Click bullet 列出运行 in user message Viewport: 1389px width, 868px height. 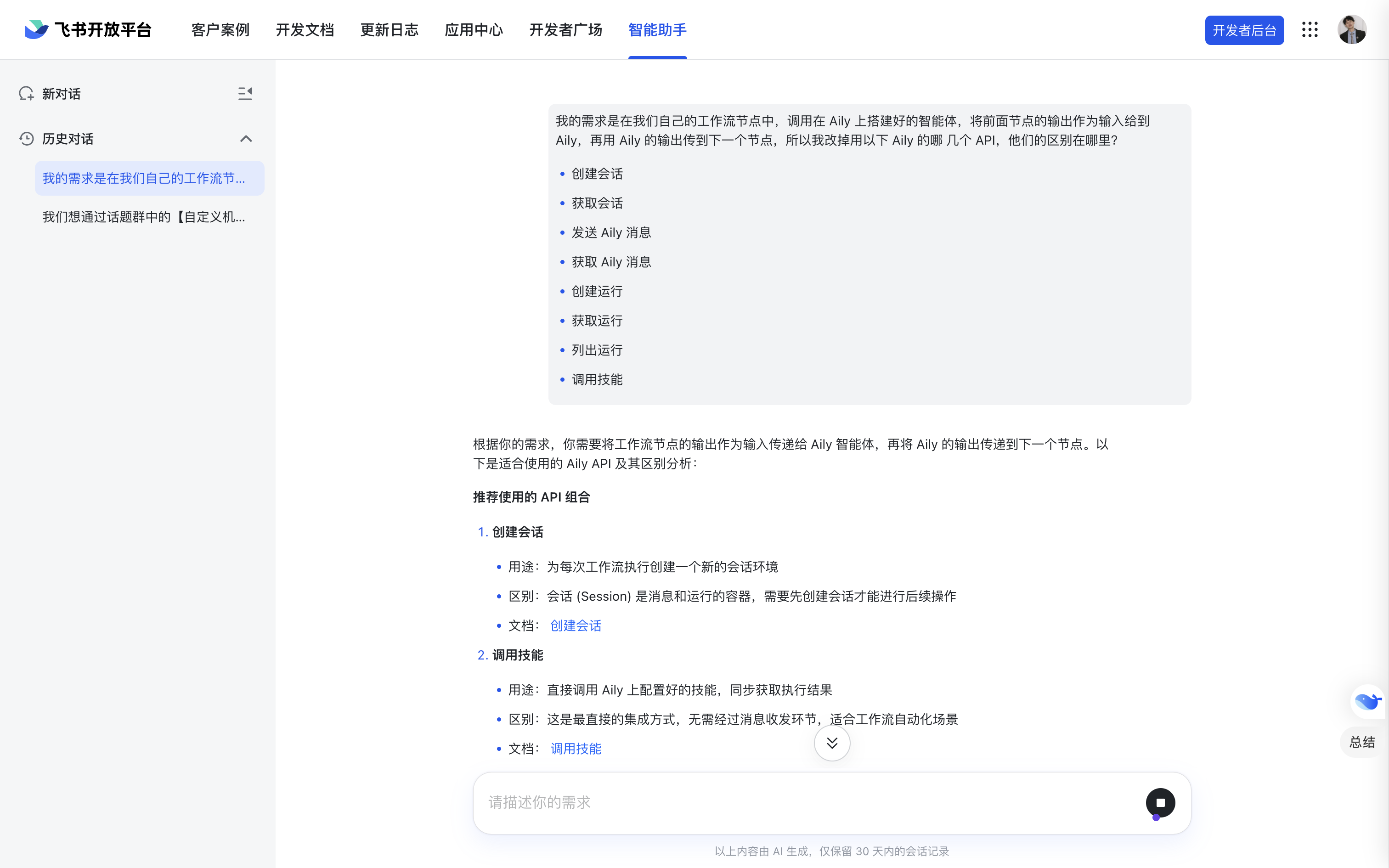click(x=597, y=349)
